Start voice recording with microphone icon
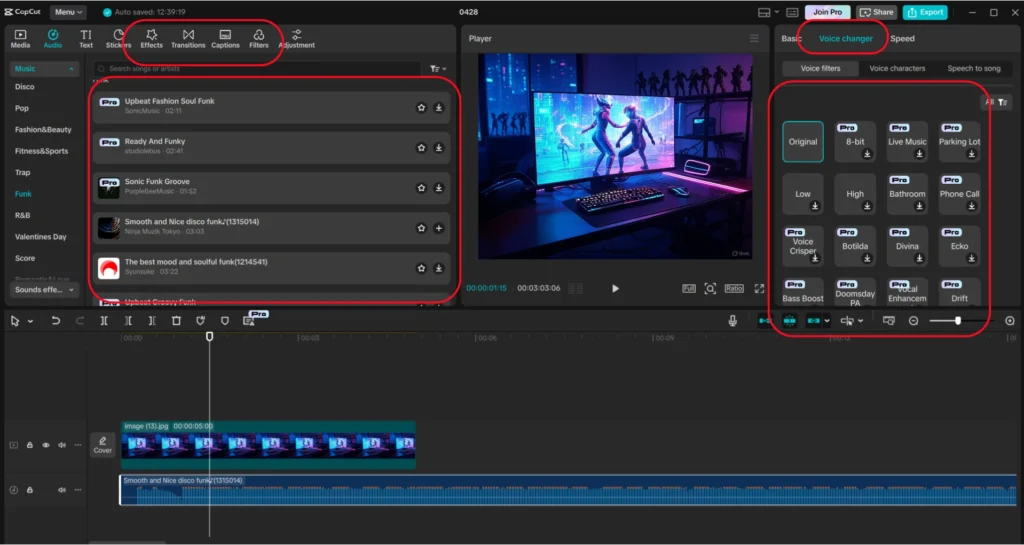The height and width of the screenshot is (545, 1024). click(733, 320)
